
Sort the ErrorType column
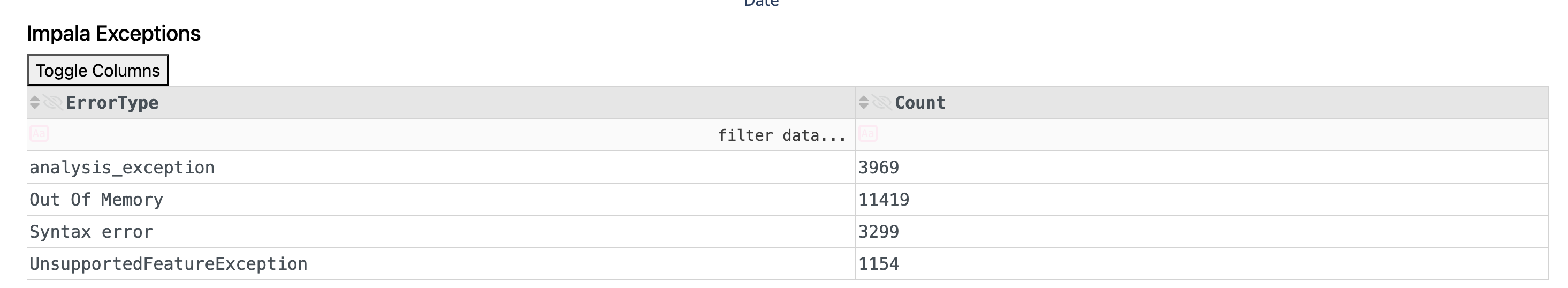tap(35, 102)
